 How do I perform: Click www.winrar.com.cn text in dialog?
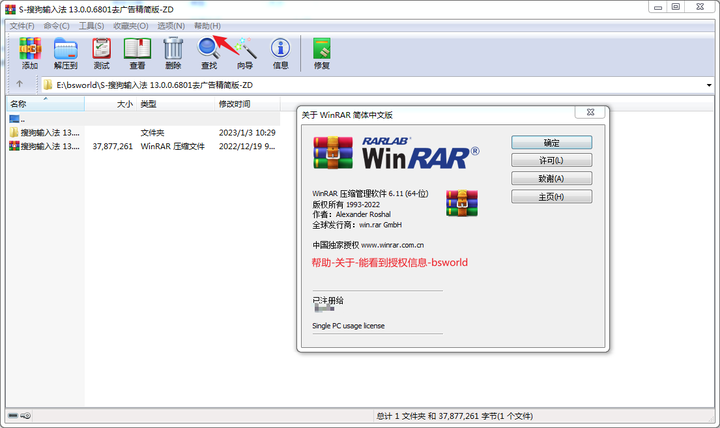point(393,245)
